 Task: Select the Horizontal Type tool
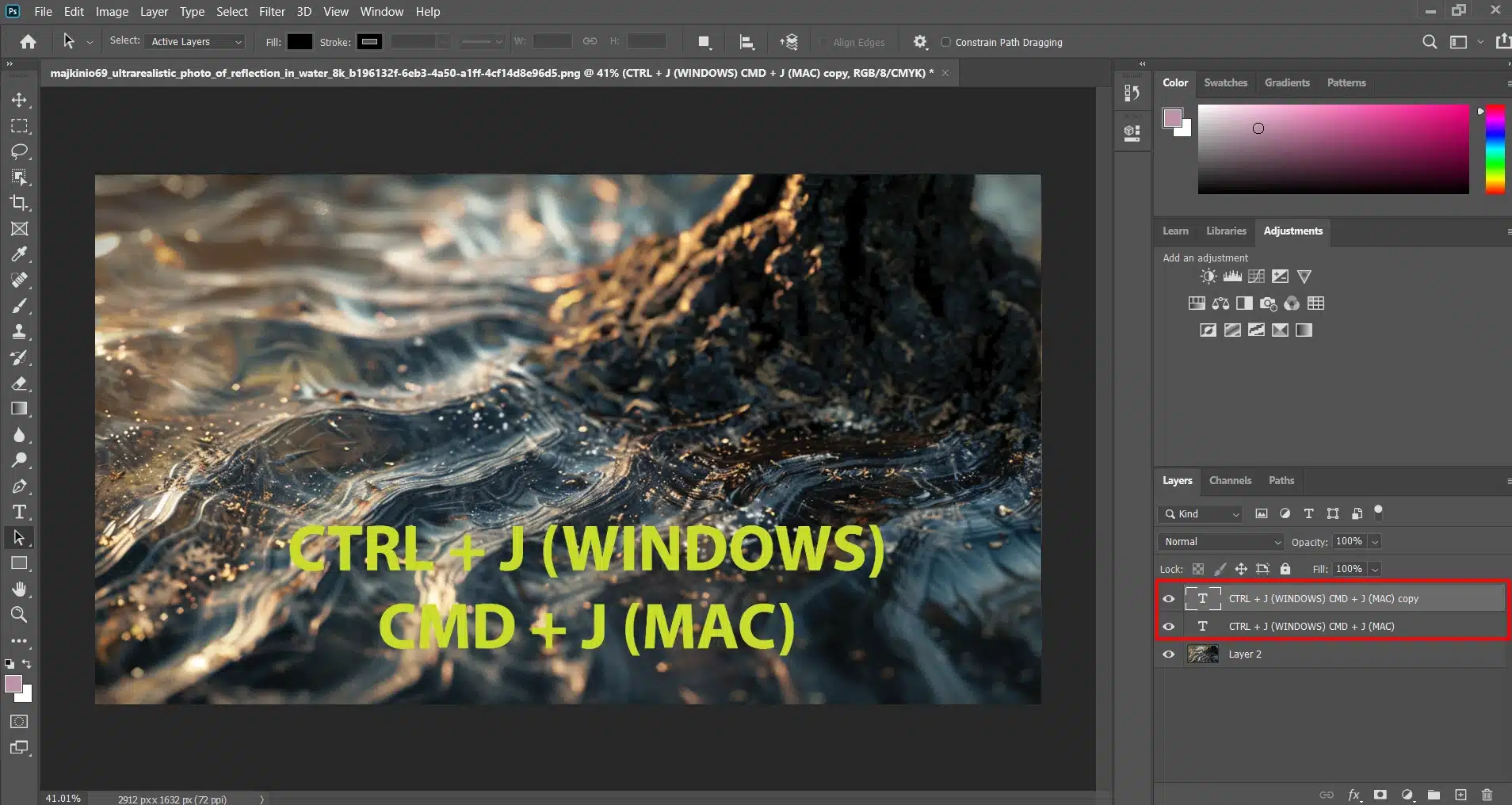point(19,512)
